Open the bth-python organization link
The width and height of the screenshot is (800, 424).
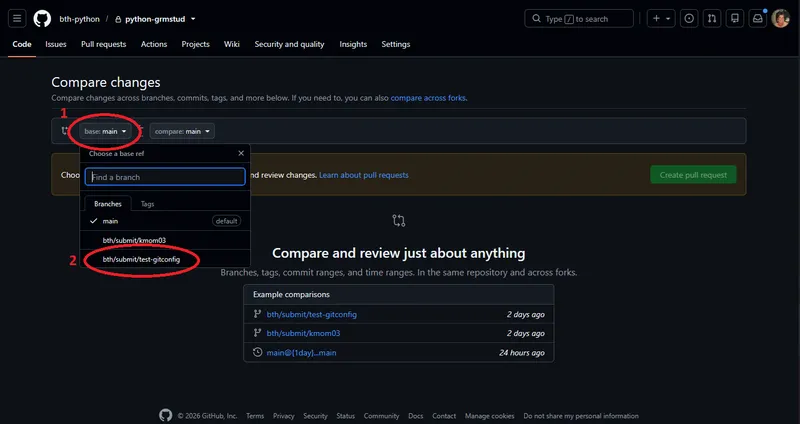point(80,19)
